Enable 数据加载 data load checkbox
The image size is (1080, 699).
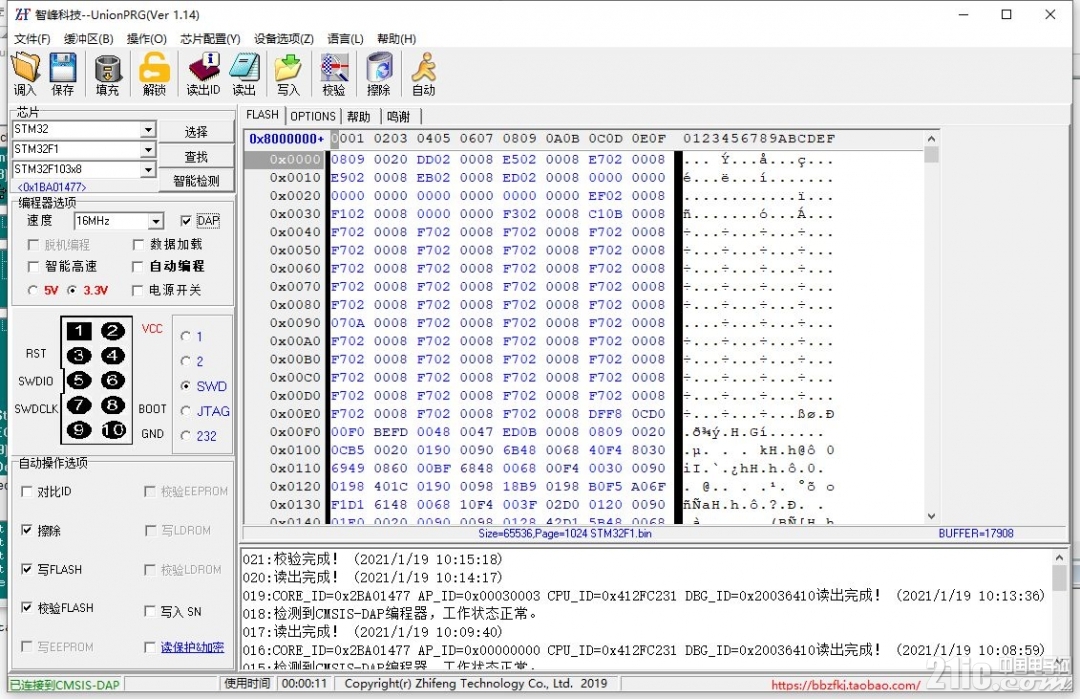point(138,244)
